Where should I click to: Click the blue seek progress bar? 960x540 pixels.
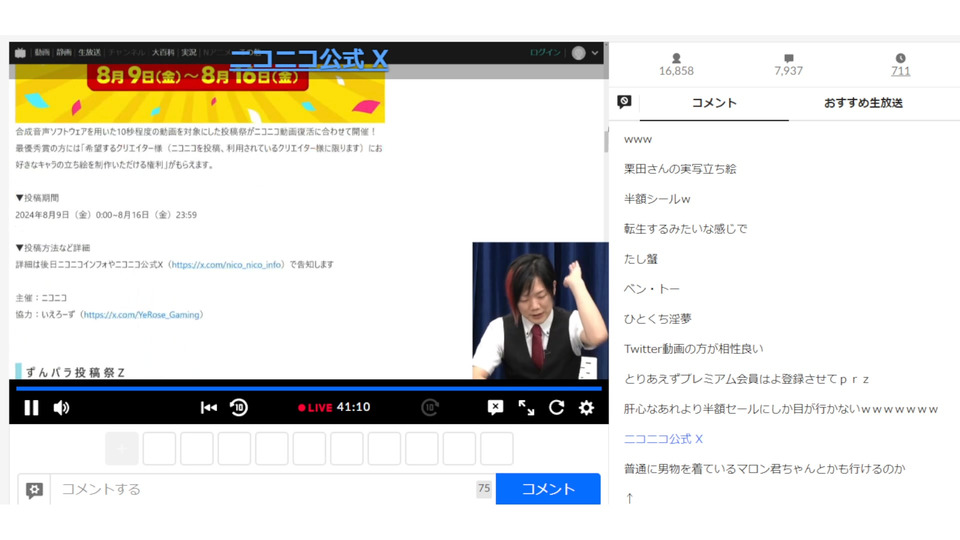tap(309, 388)
